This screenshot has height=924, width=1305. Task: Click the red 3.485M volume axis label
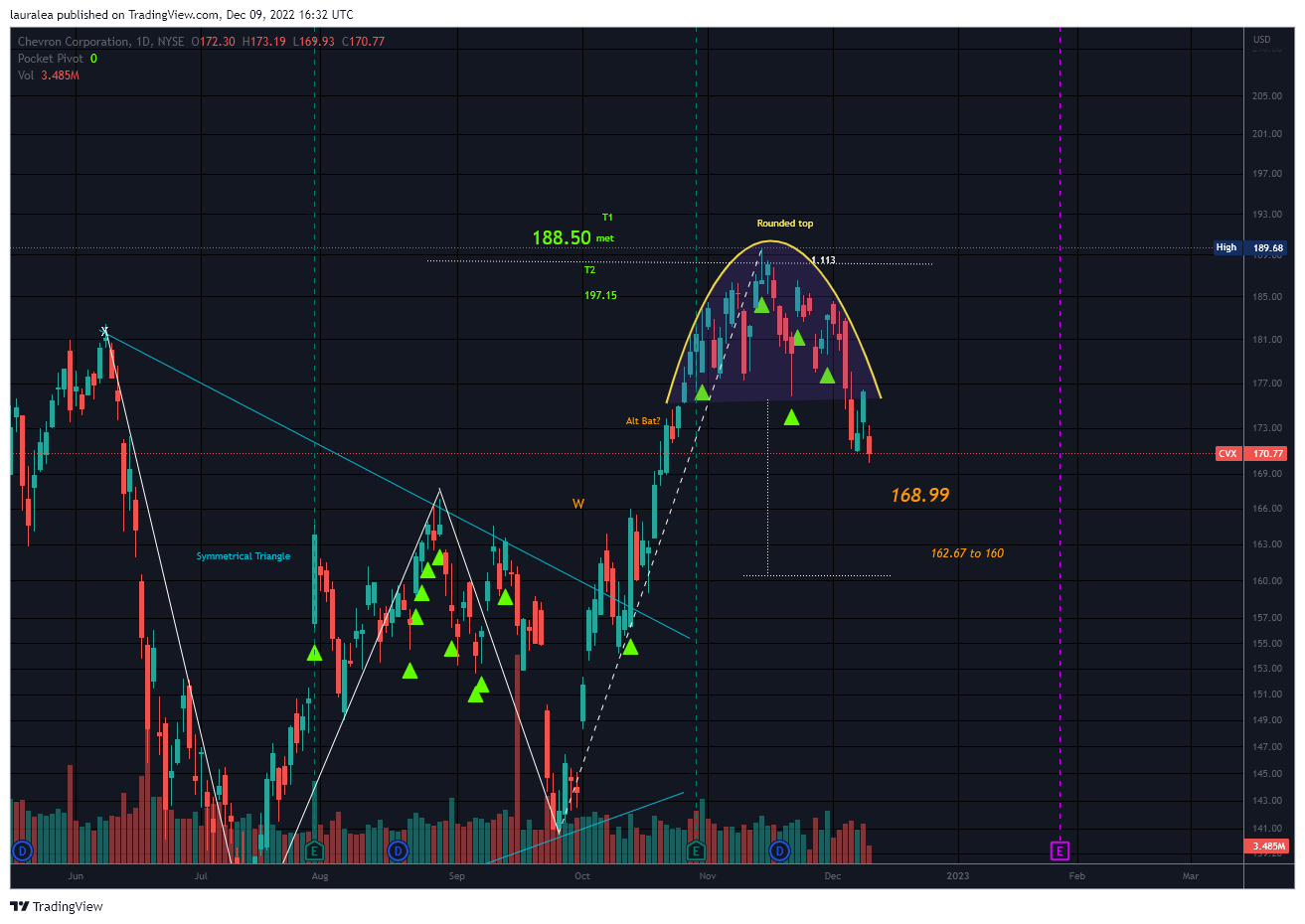[x=1266, y=847]
